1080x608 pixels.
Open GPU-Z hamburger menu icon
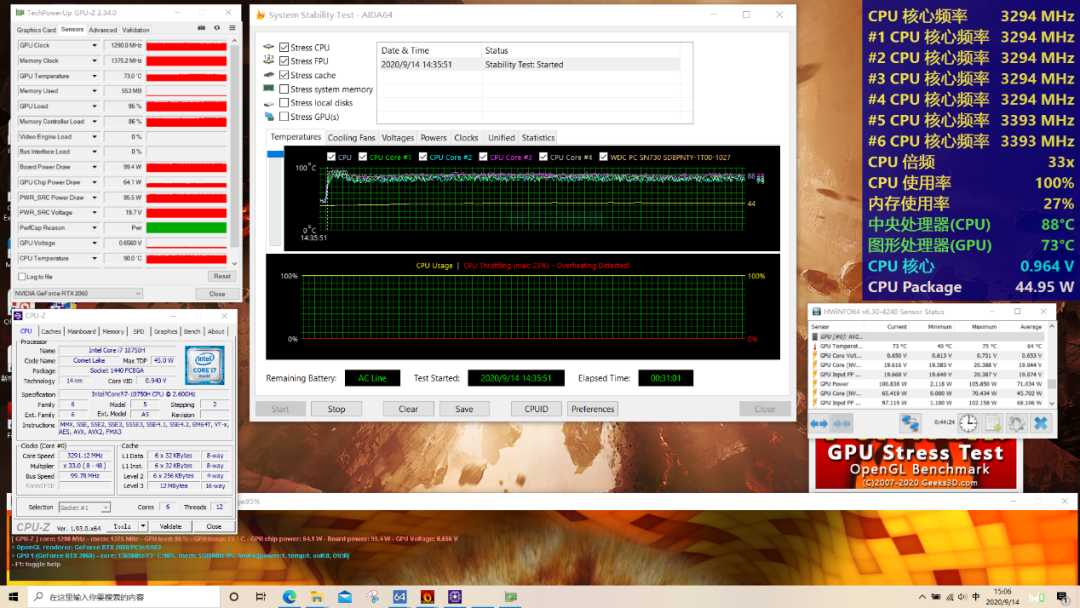click(232, 28)
